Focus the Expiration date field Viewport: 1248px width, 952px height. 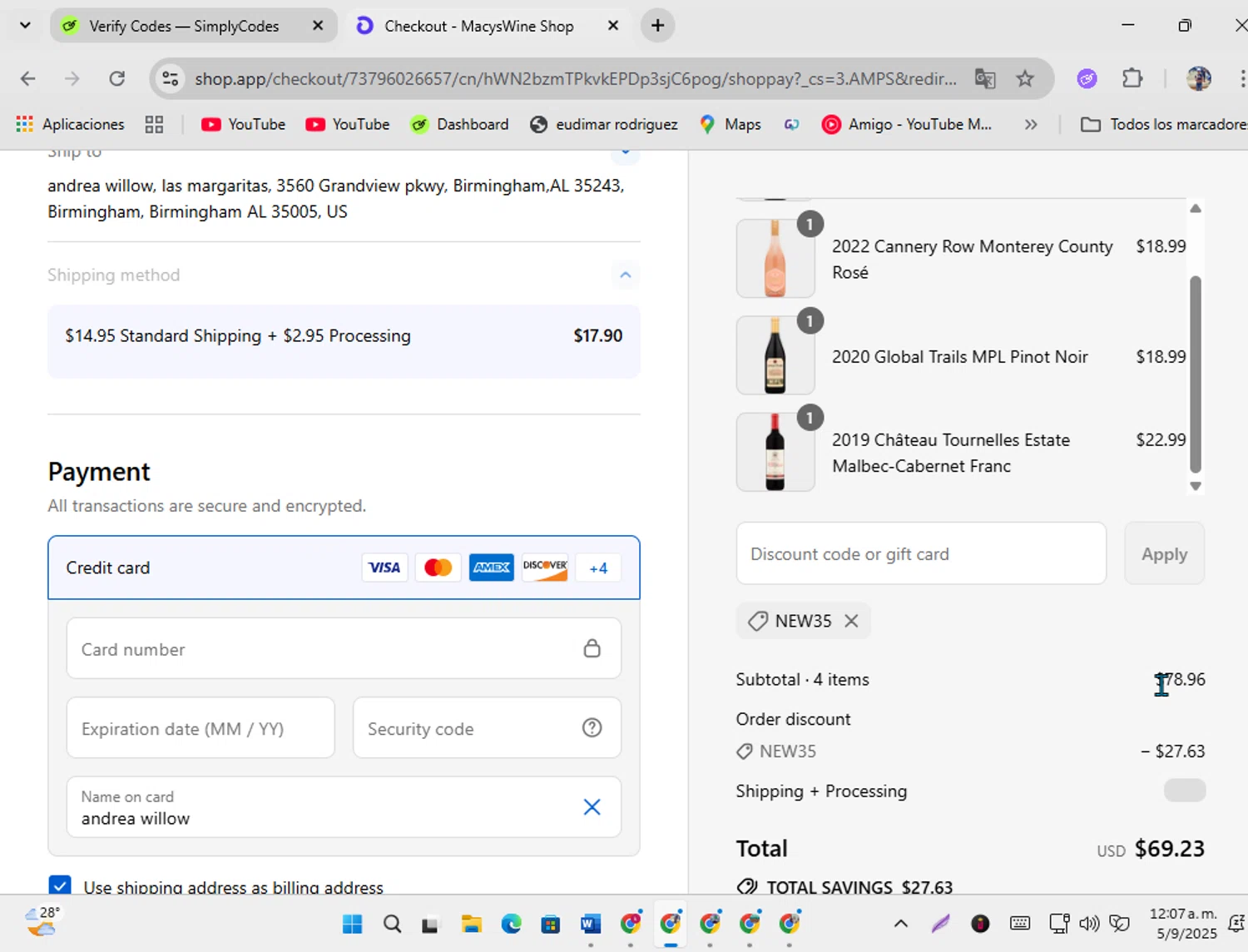(x=201, y=728)
